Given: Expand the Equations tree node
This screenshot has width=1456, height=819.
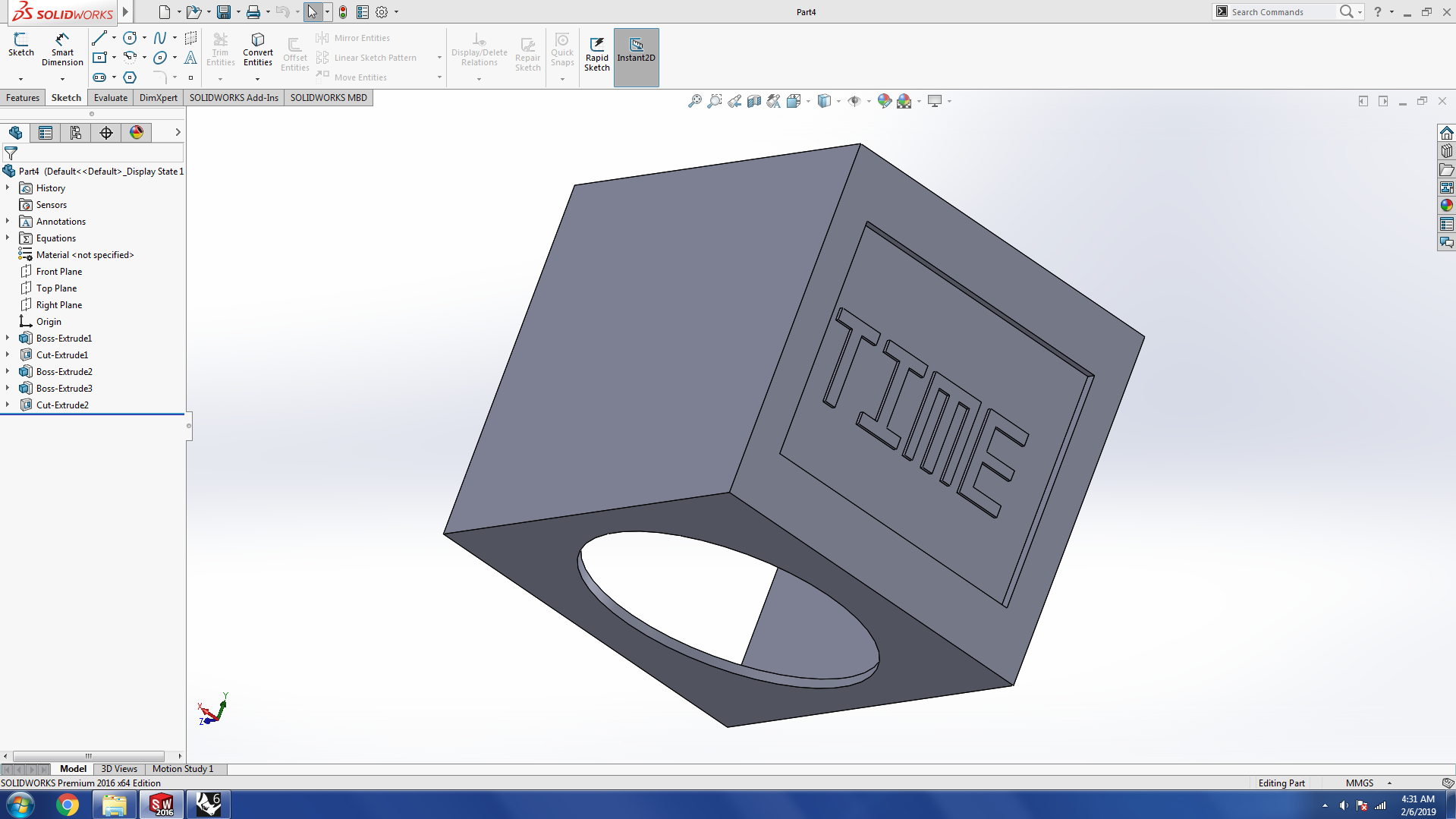Looking at the screenshot, I should tap(8, 238).
